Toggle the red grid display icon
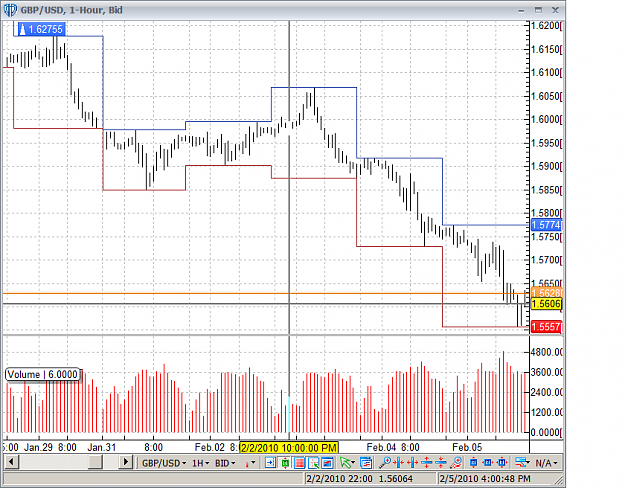Screen dimensions: 625x488 (x=299, y=463)
